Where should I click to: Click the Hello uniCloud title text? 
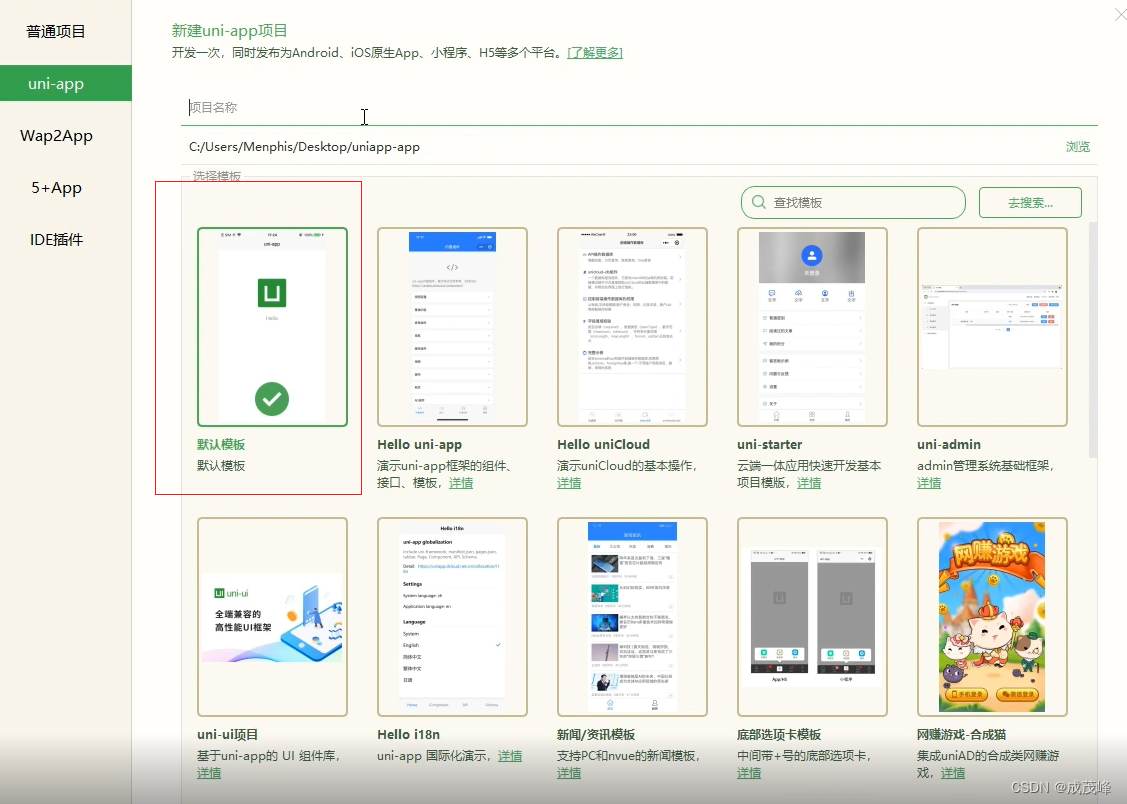coord(604,445)
